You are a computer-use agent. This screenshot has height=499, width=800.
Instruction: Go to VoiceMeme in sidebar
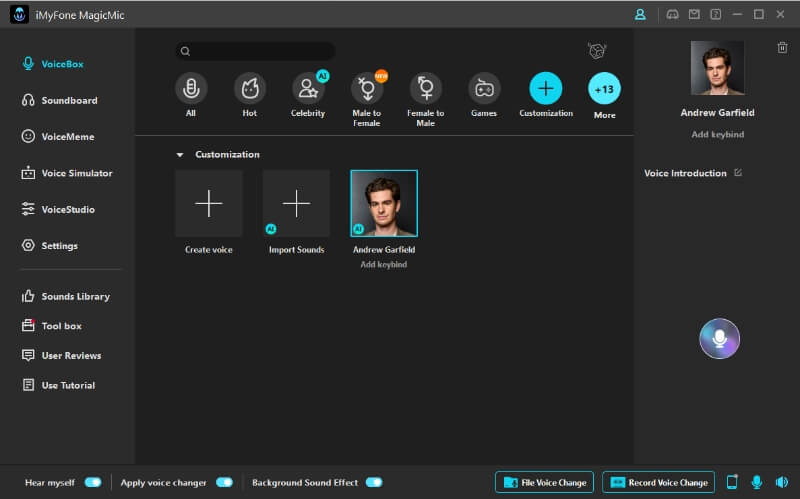58,137
